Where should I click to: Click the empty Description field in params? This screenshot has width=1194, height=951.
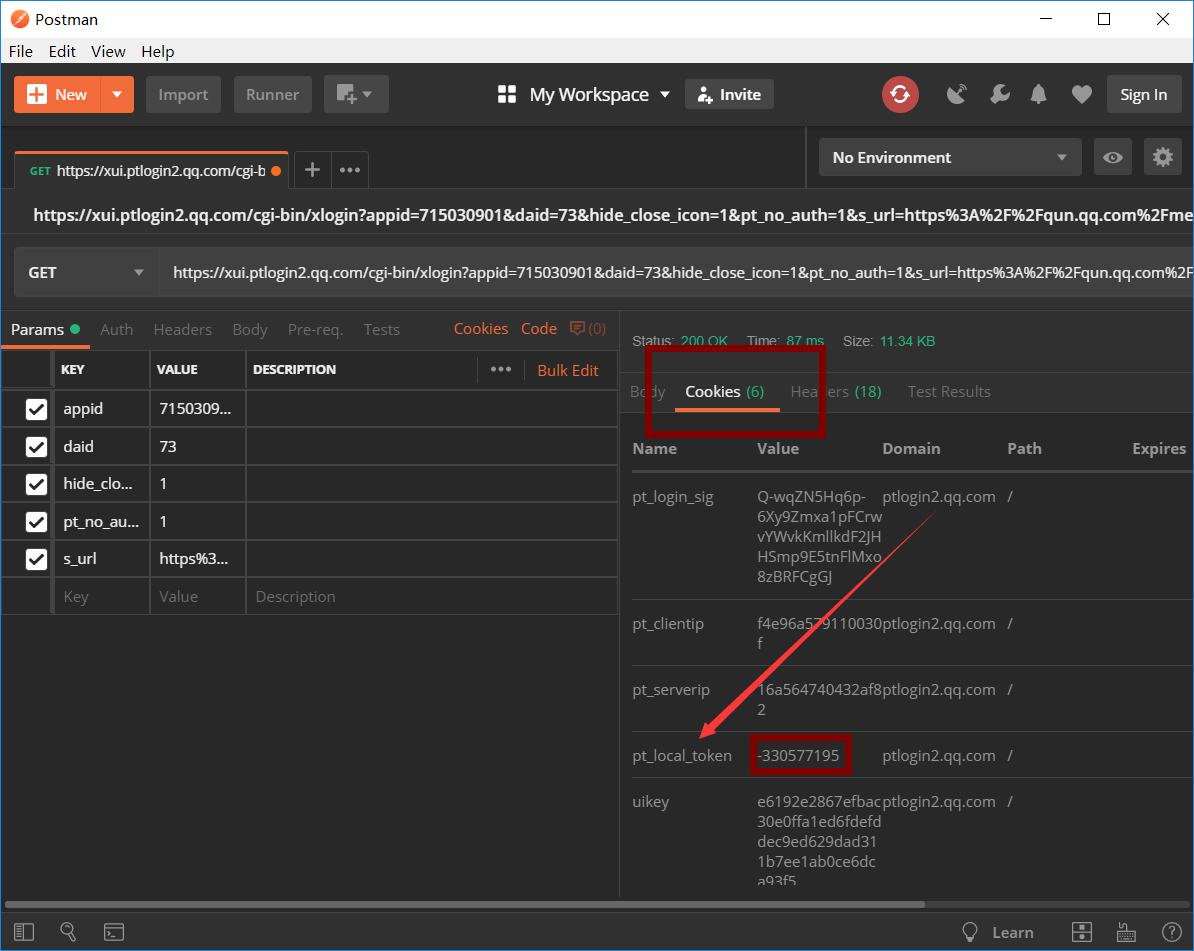coord(431,596)
